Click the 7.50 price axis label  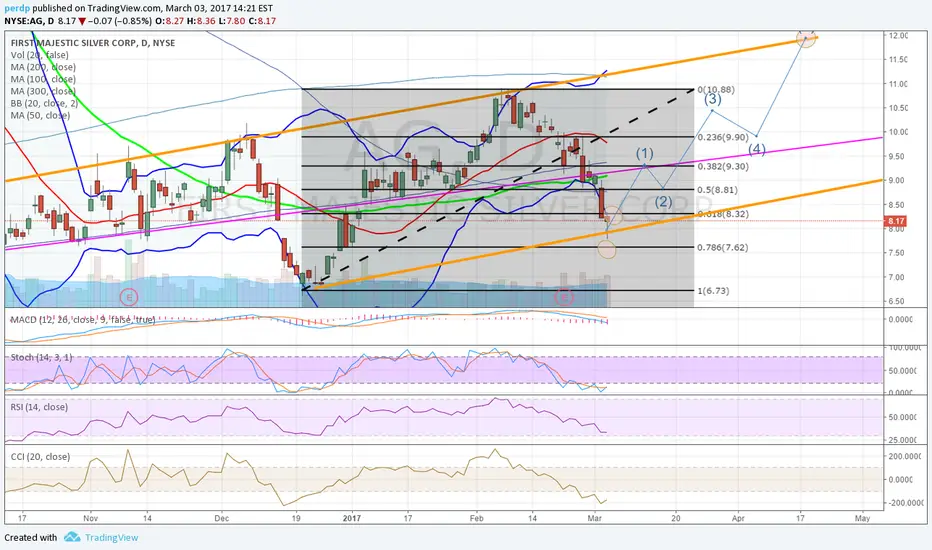coord(896,253)
